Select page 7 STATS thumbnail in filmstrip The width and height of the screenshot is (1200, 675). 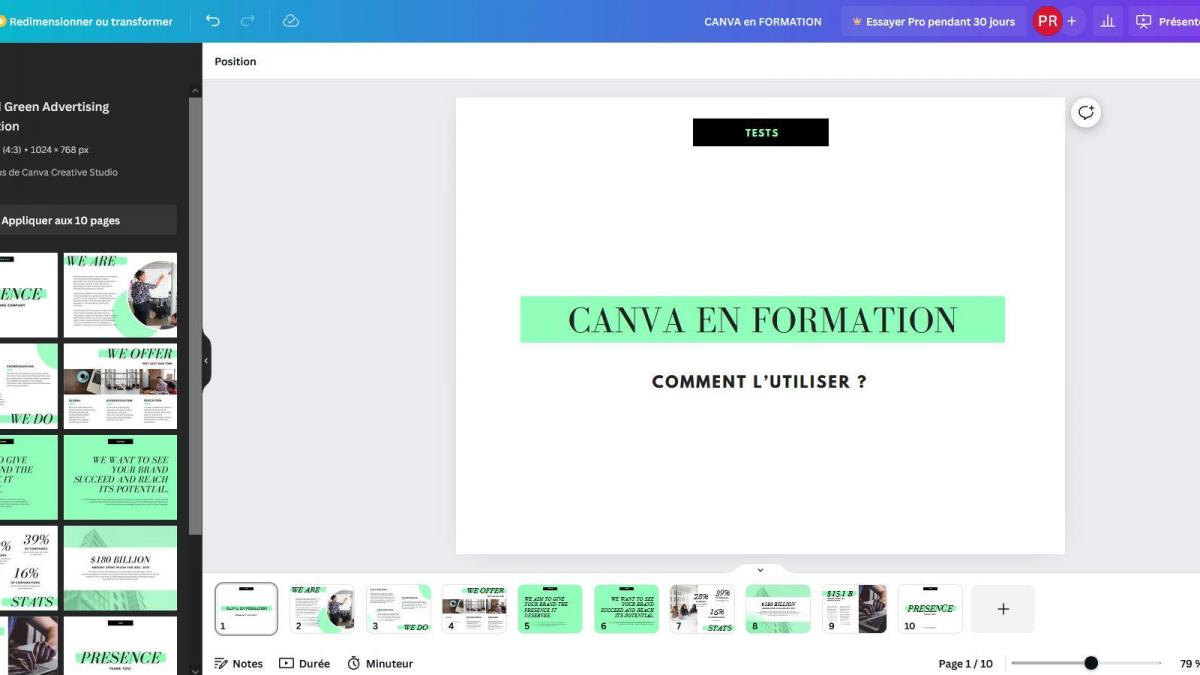(702, 609)
